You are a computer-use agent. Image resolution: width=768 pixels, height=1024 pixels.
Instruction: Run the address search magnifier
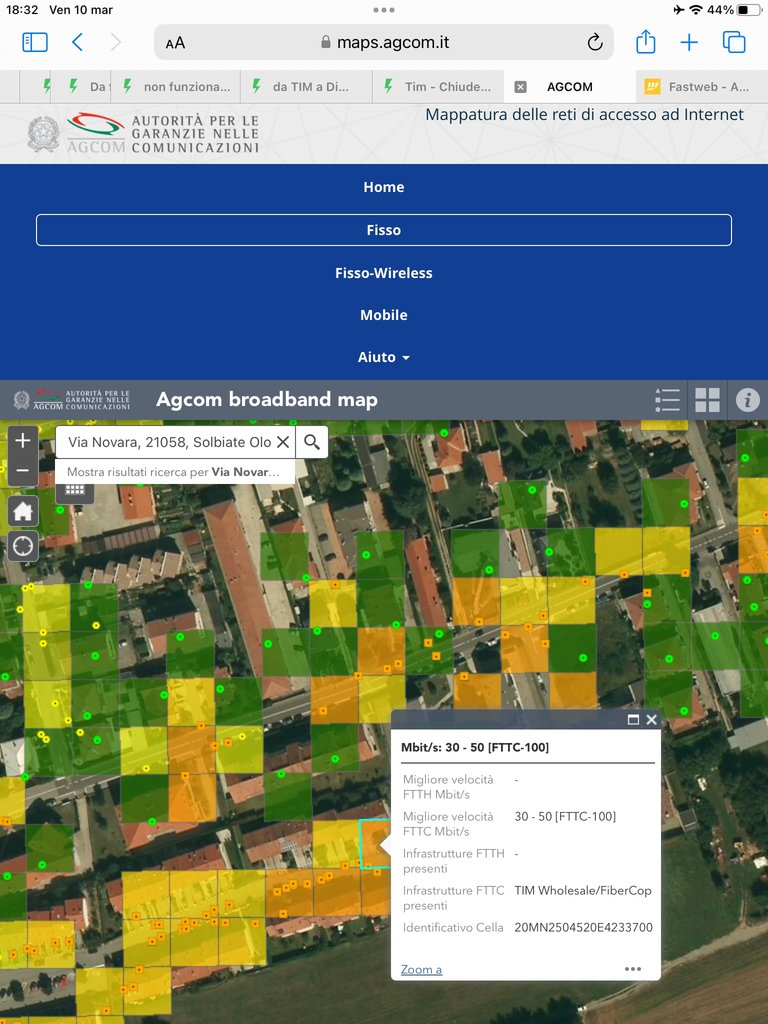point(312,442)
